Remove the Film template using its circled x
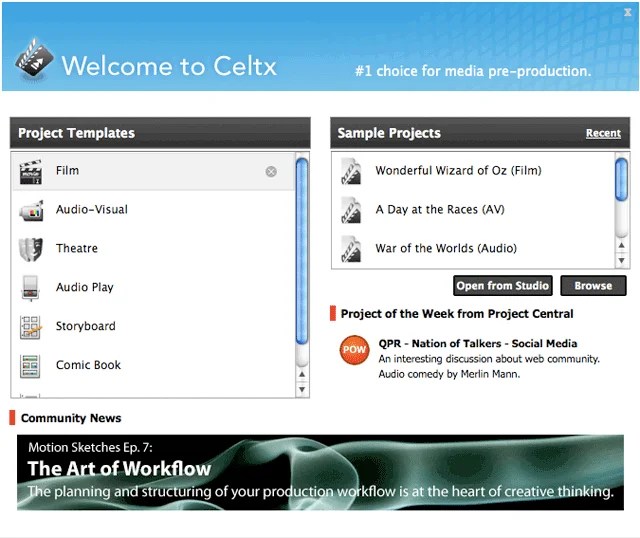The width and height of the screenshot is (640, 538). pos(271,171)
